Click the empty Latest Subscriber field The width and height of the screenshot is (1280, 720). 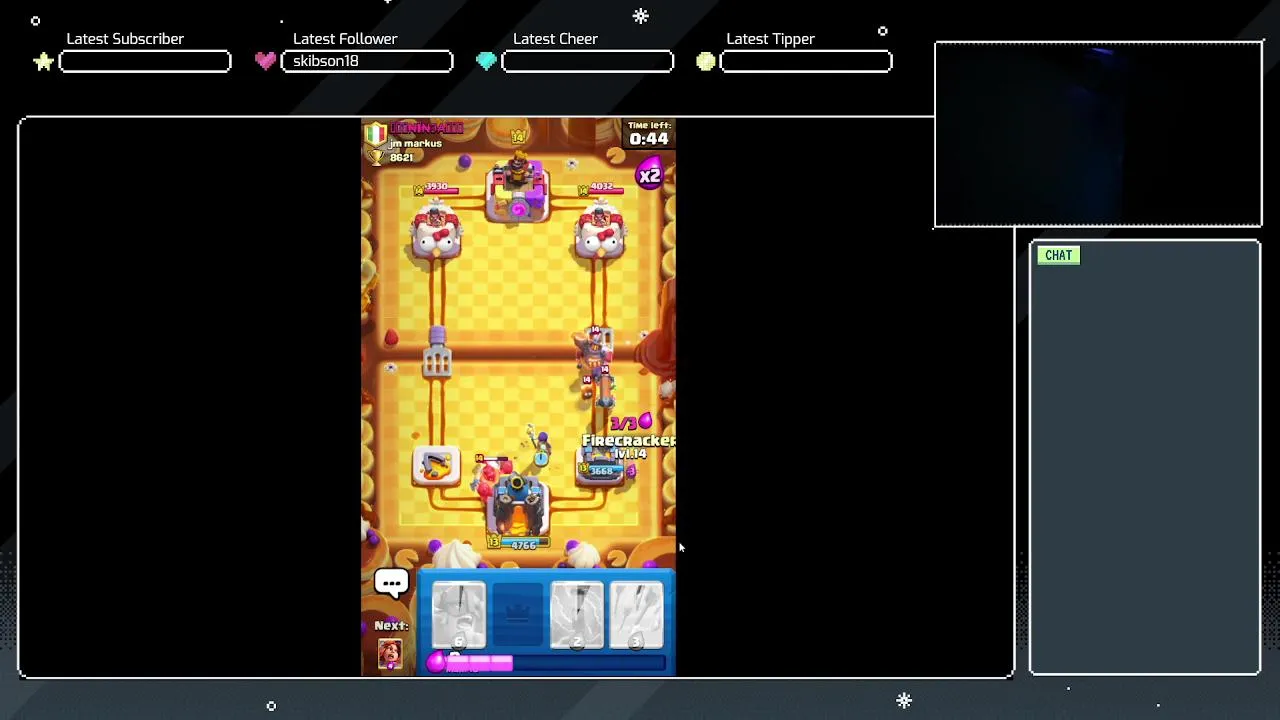click(145, 61)
